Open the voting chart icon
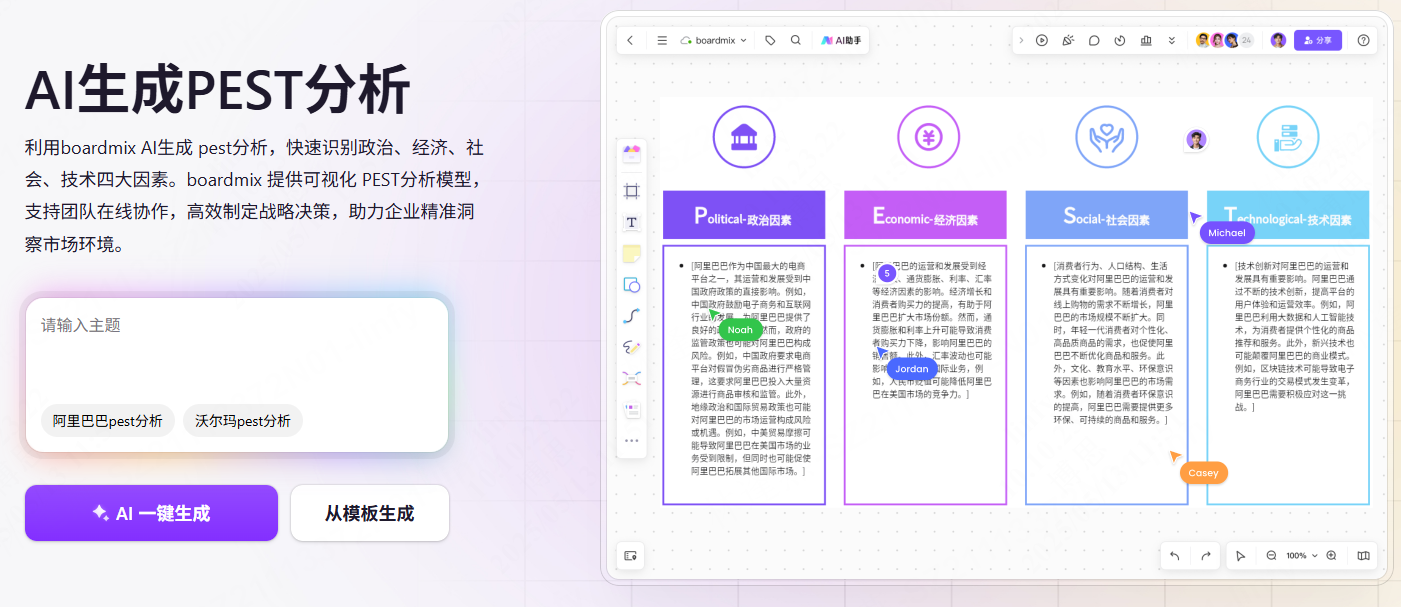This screenshot has height=607, width=1401. tap(1146, 40)
